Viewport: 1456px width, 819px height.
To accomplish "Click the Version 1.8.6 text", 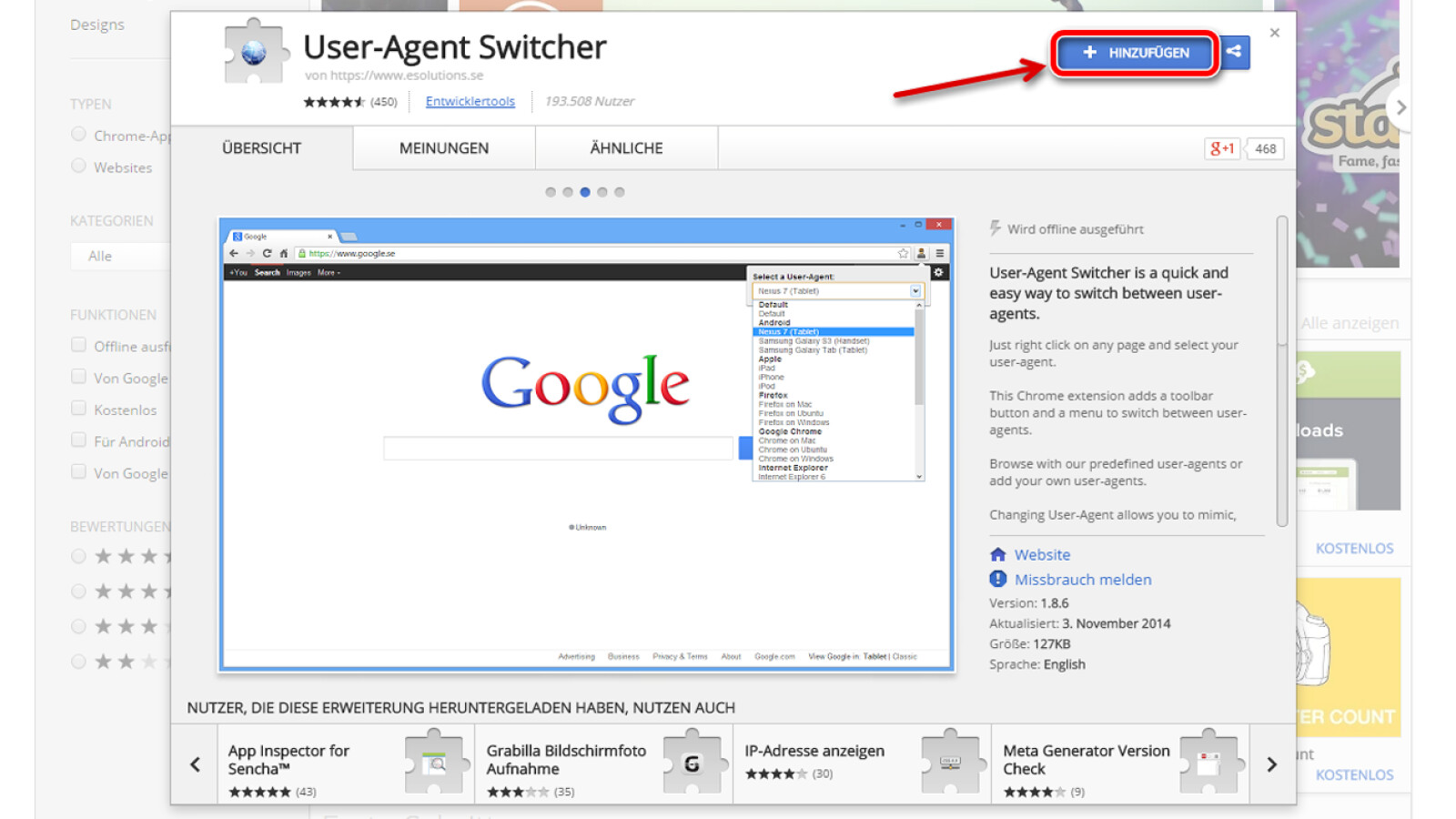I will click(x=1029, y=602).
